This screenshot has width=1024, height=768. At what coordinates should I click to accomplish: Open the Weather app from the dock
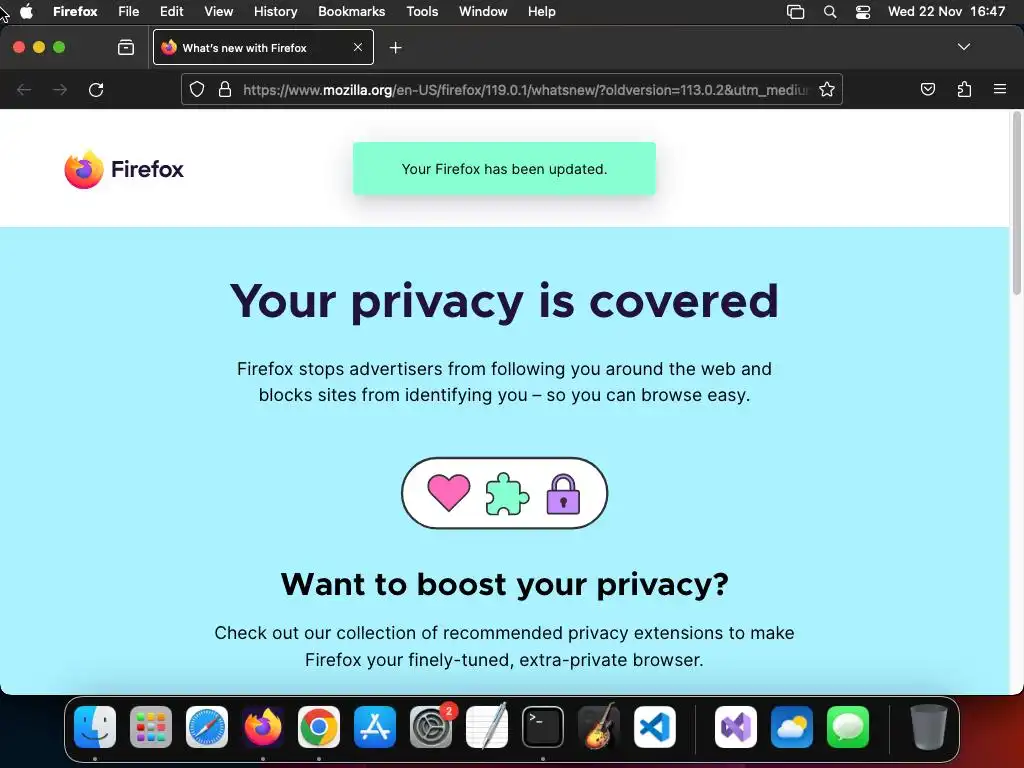click(x=792, y=726)
